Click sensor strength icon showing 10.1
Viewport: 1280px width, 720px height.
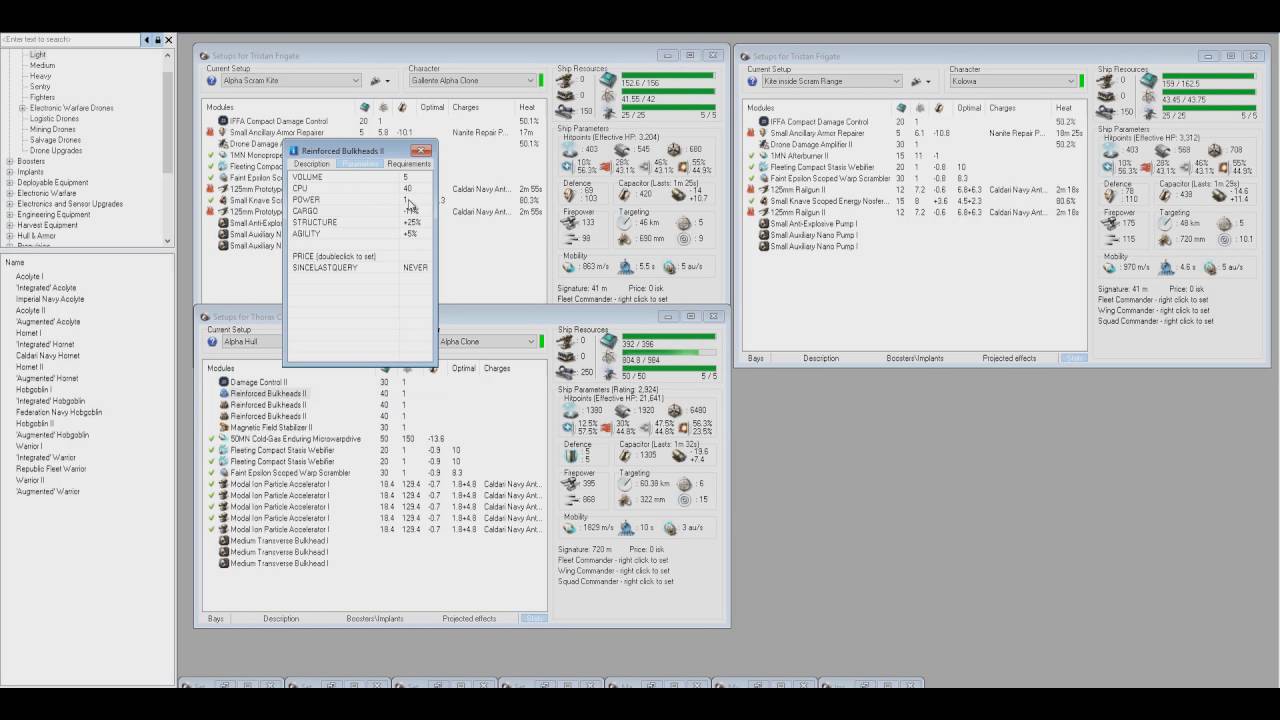(x=1225, y=239)
